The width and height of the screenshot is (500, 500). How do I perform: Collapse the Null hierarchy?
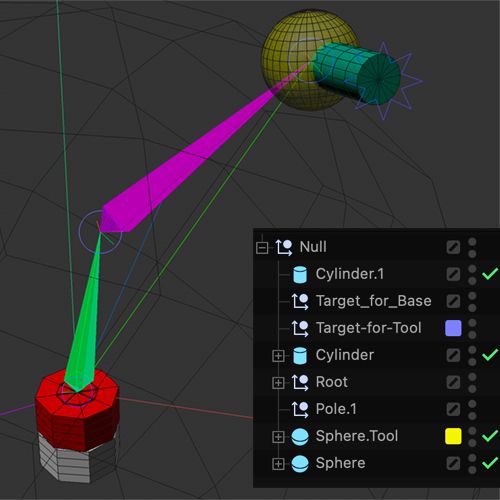coord(262,248)
